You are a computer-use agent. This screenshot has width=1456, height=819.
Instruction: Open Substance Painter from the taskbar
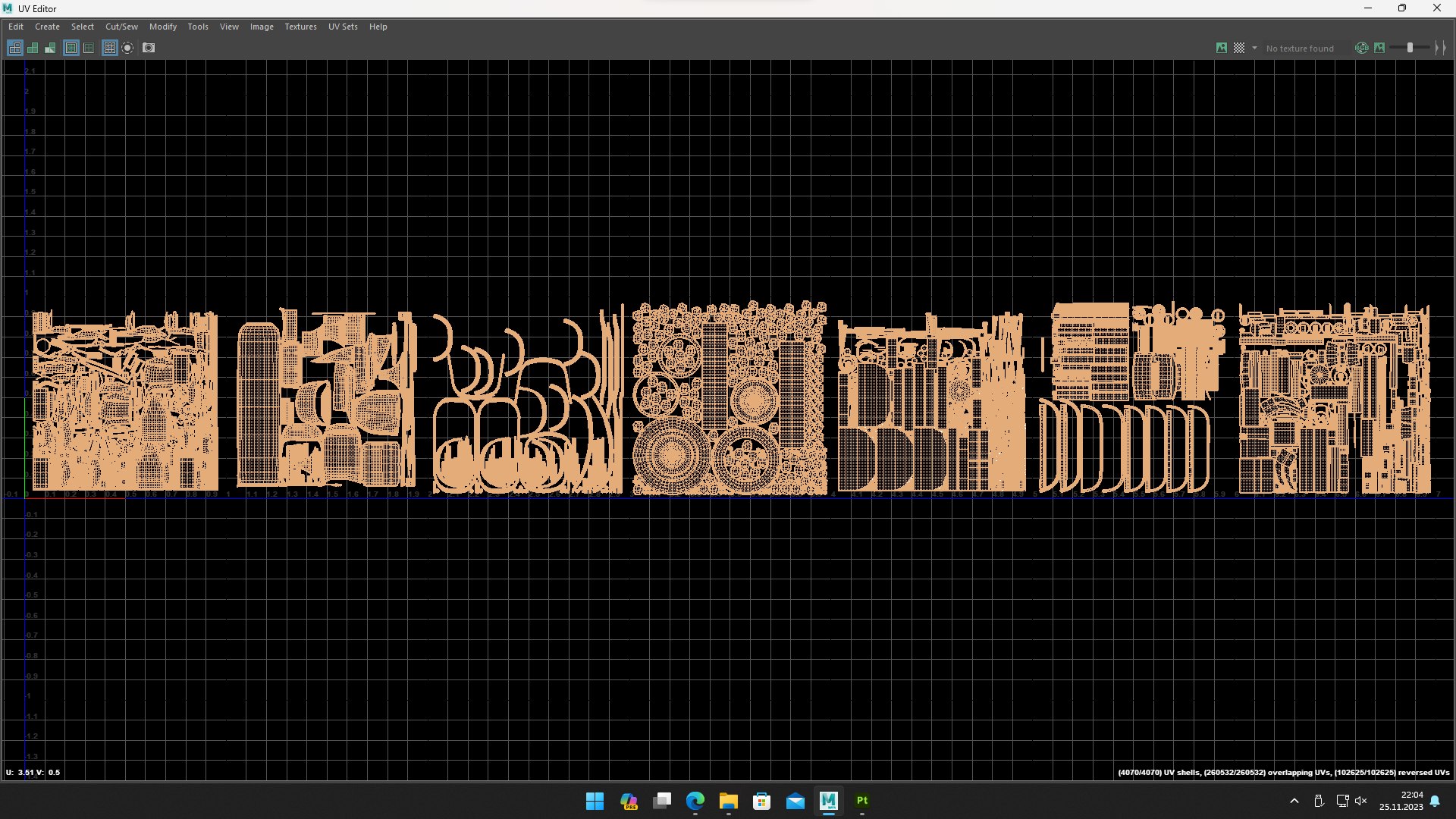click(862, 801)
